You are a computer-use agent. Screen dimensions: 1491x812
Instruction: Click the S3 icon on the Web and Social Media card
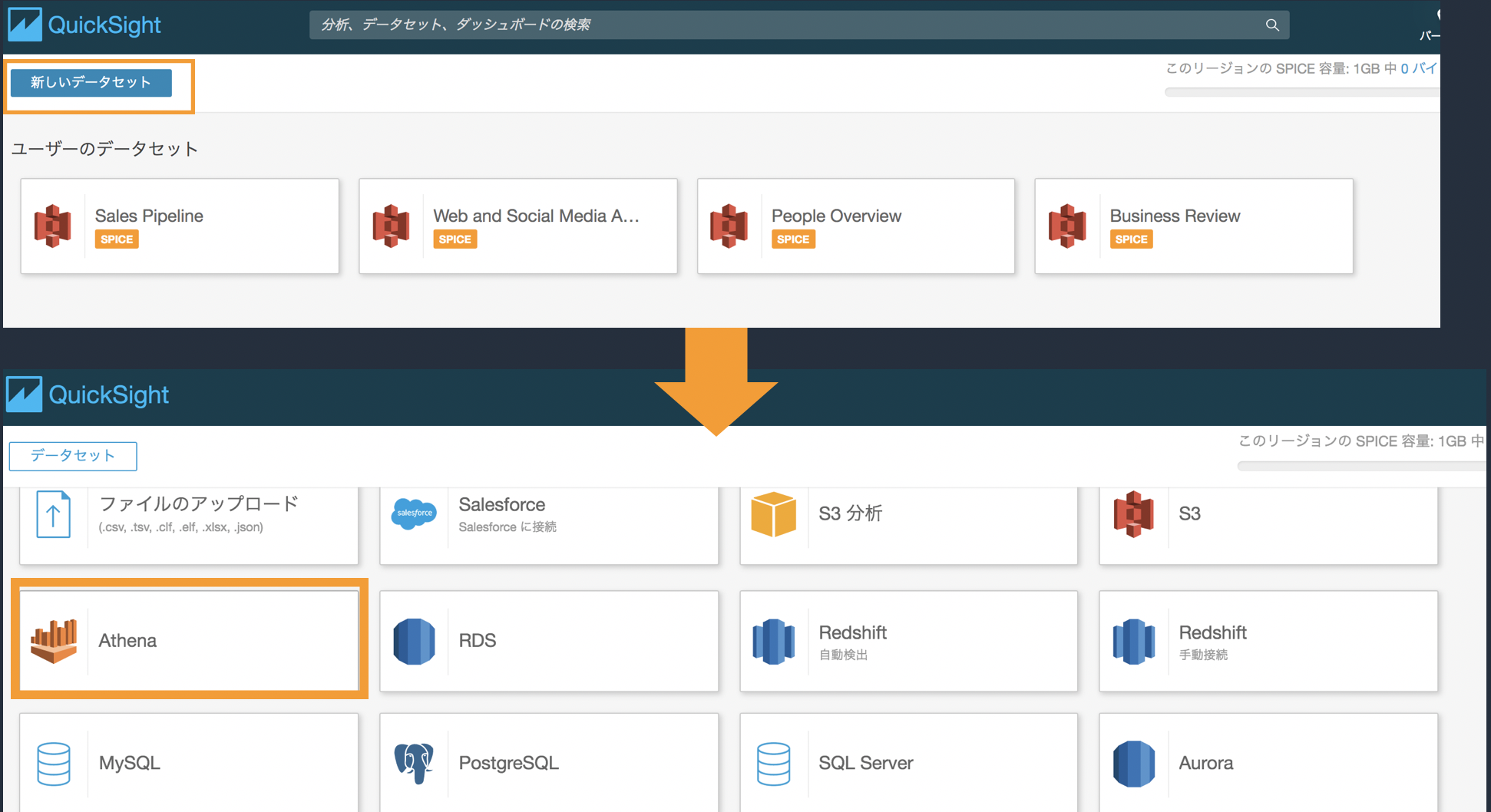point(391,226)
